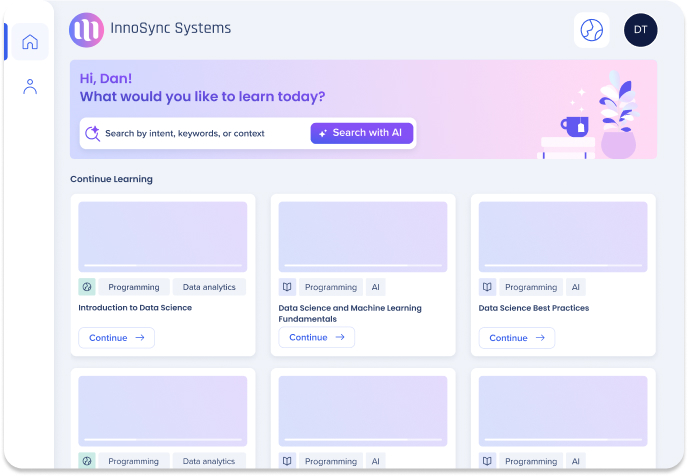
Task: Select the AI tag on Data Science Best Practices
Action: click(x=575, y=287)
